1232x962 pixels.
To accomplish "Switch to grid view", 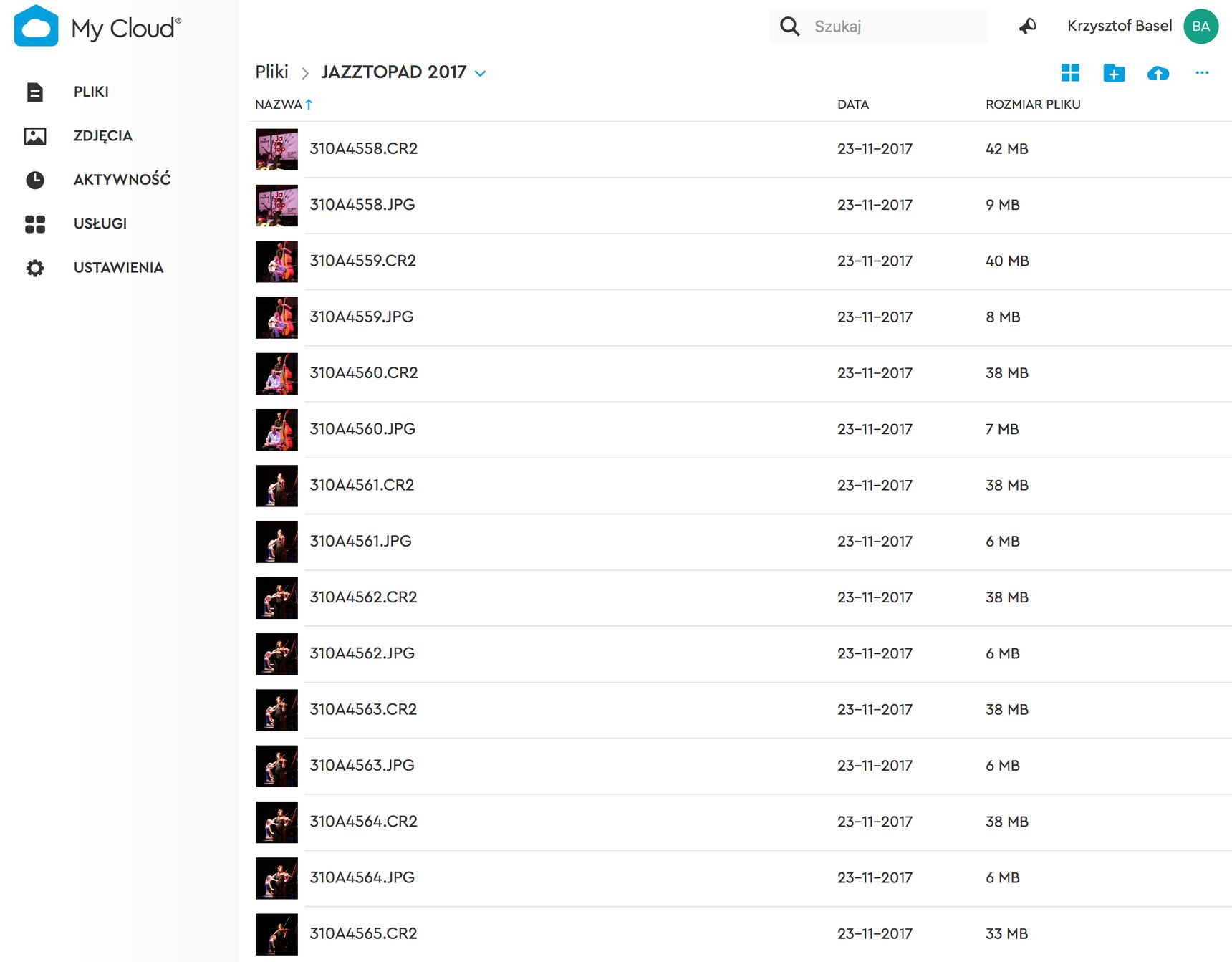I will coord(1070,72).
